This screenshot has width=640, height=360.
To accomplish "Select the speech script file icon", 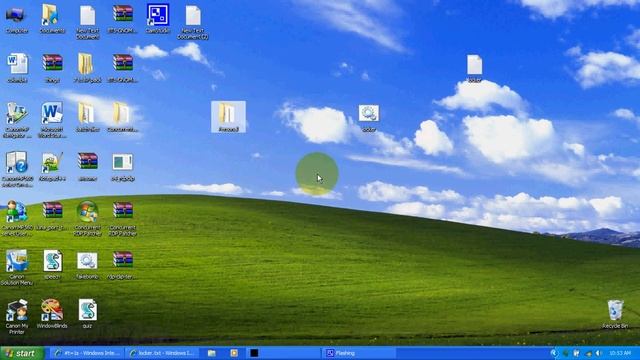I will (52, 264).
